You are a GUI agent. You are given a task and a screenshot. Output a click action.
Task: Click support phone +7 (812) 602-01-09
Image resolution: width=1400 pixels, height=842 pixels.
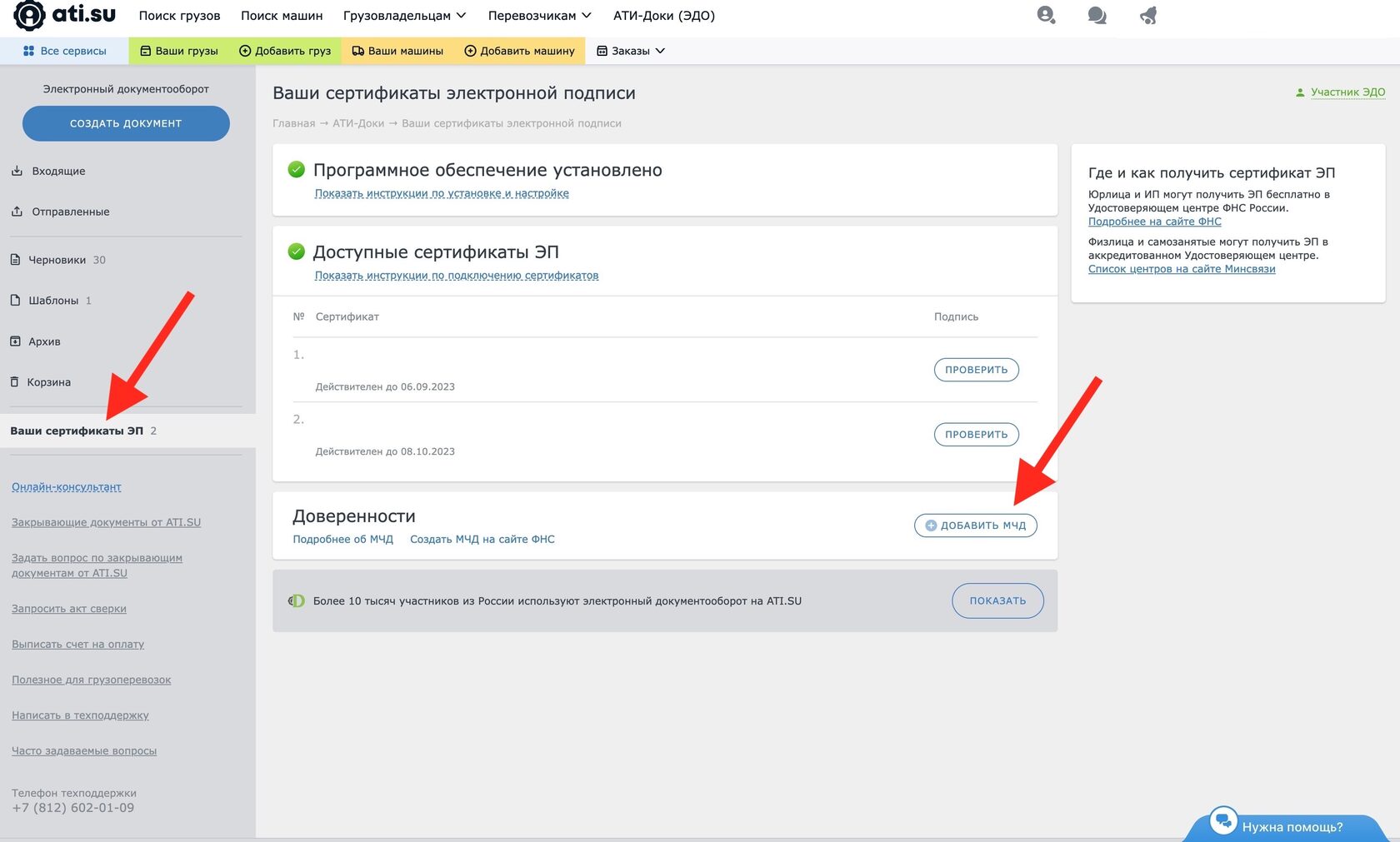point(72,808)
